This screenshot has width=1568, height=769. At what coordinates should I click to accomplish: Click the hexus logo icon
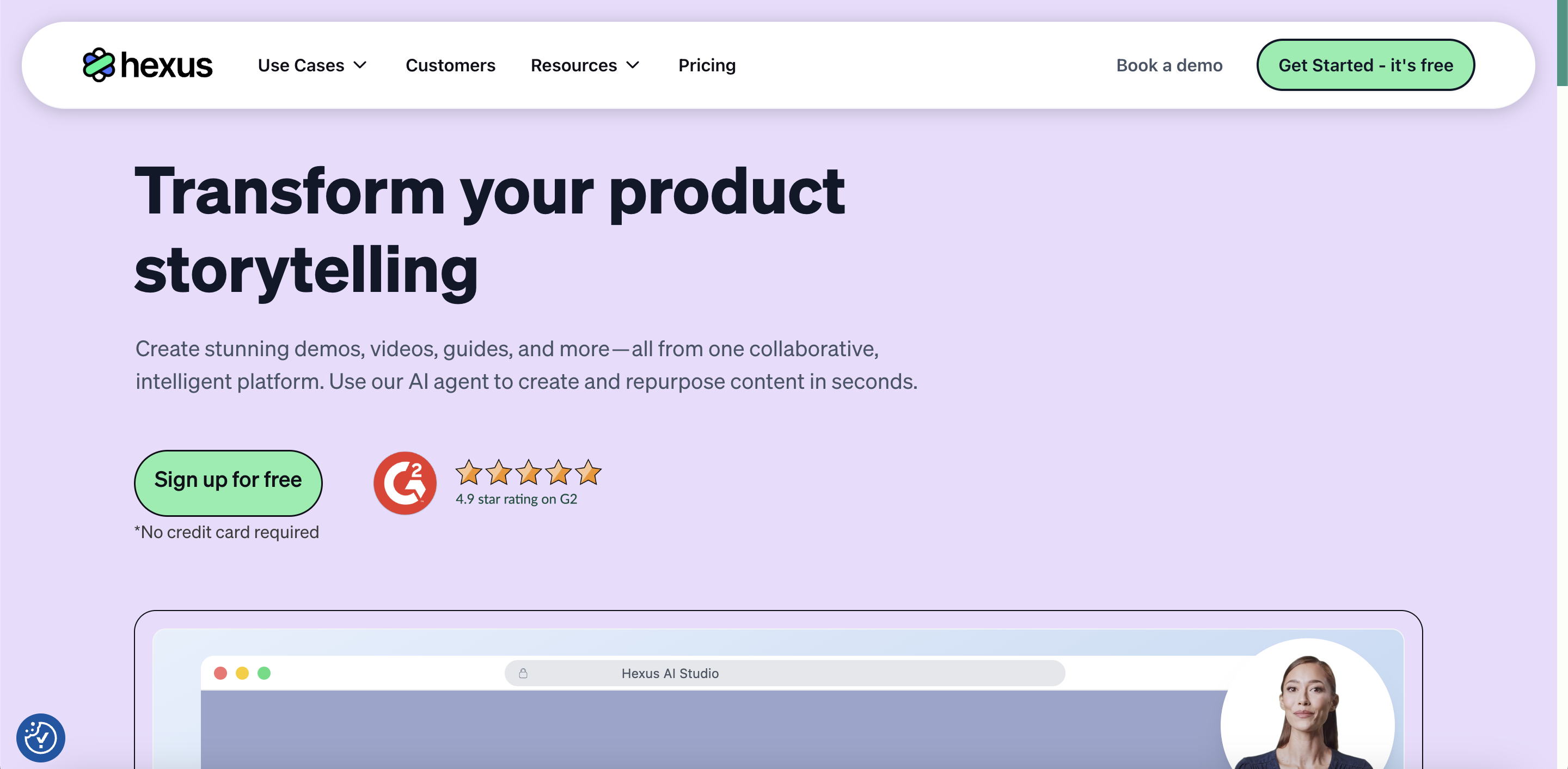point(99,65)
